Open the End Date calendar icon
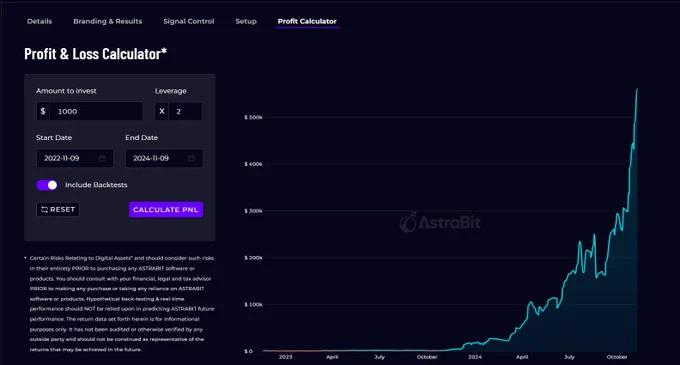680x365 pixels. pyautogui.click(x=191, y=158)
